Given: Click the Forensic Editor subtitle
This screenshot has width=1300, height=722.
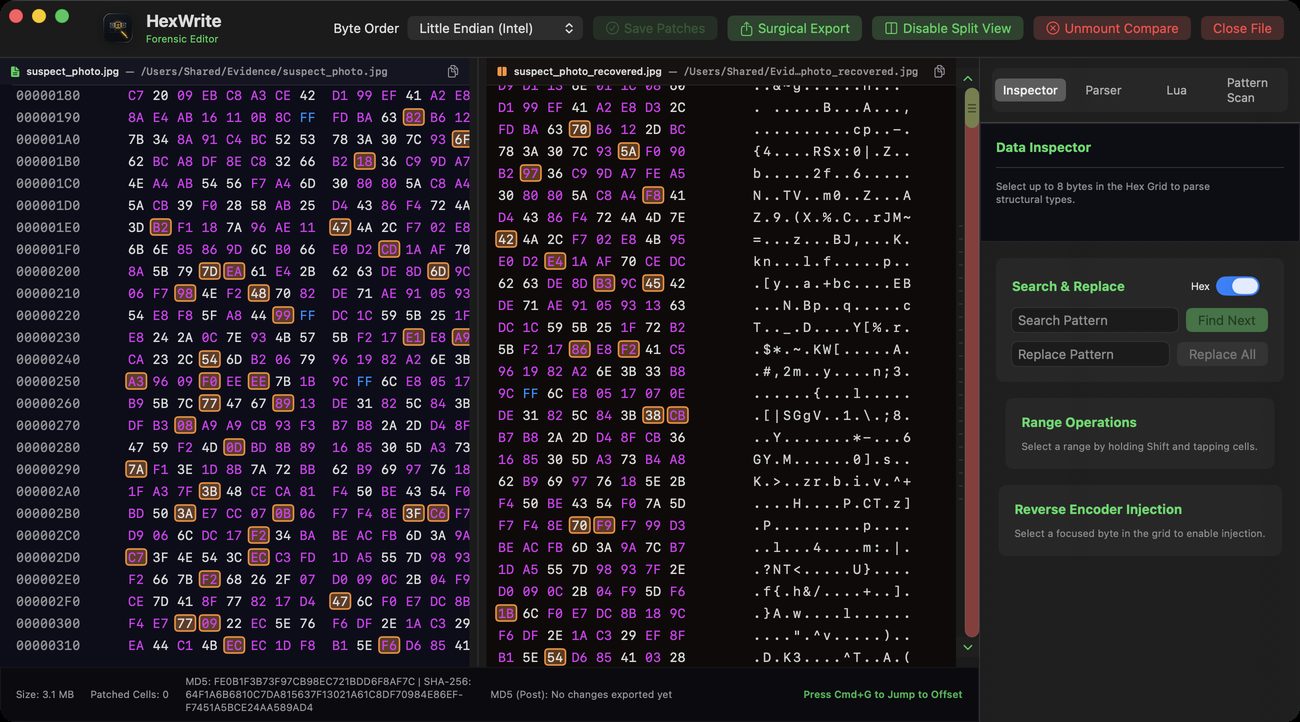Looking at the screenshot, I should pos(182,39).
